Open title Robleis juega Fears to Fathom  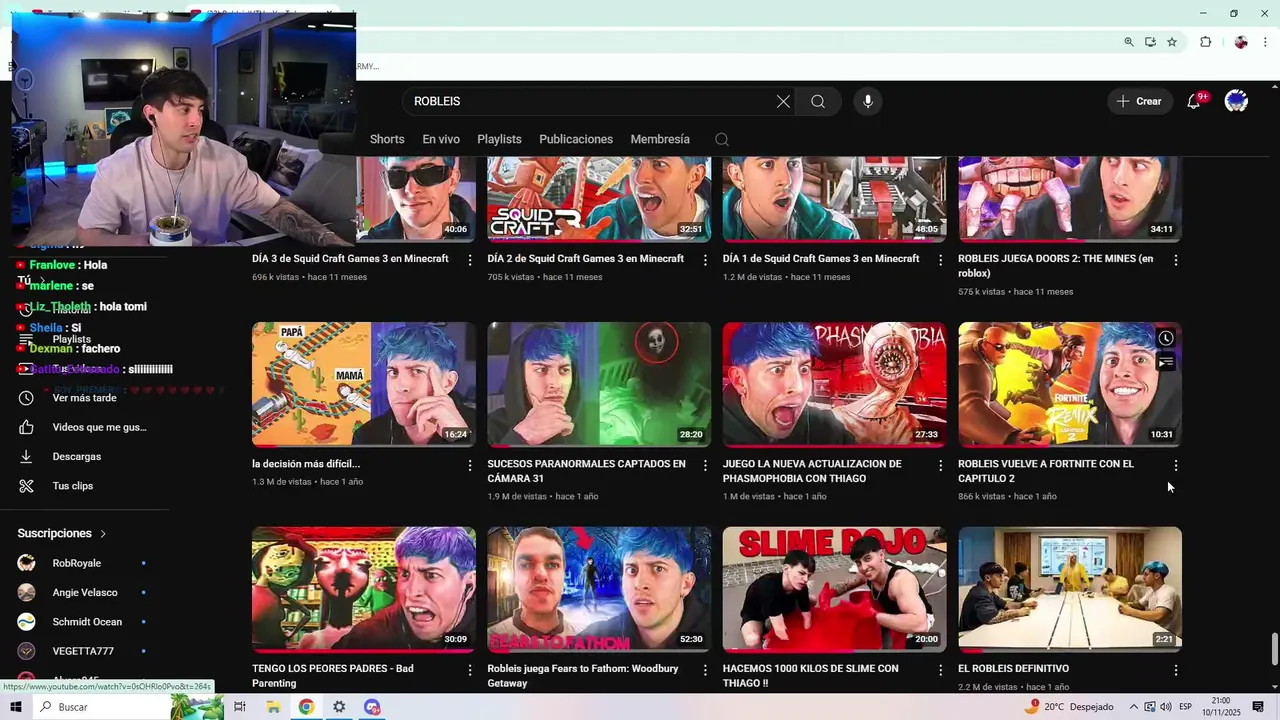coord(583,676)
